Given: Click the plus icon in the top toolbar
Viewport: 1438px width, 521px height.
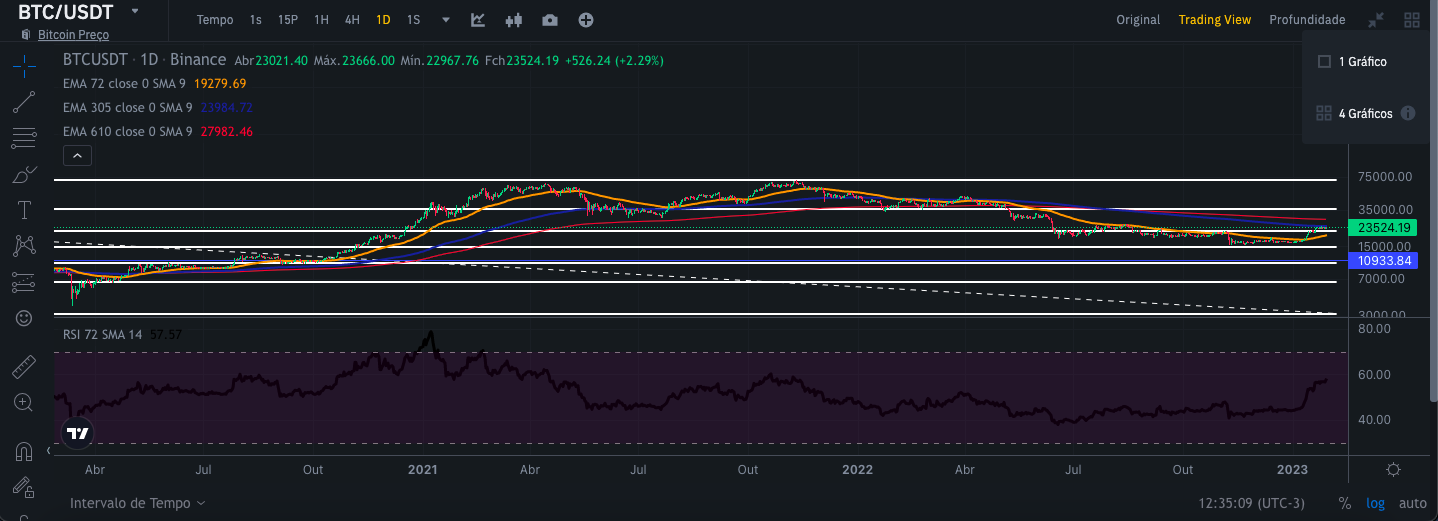Looking at the screenshot, I should (x=586, y=20).
